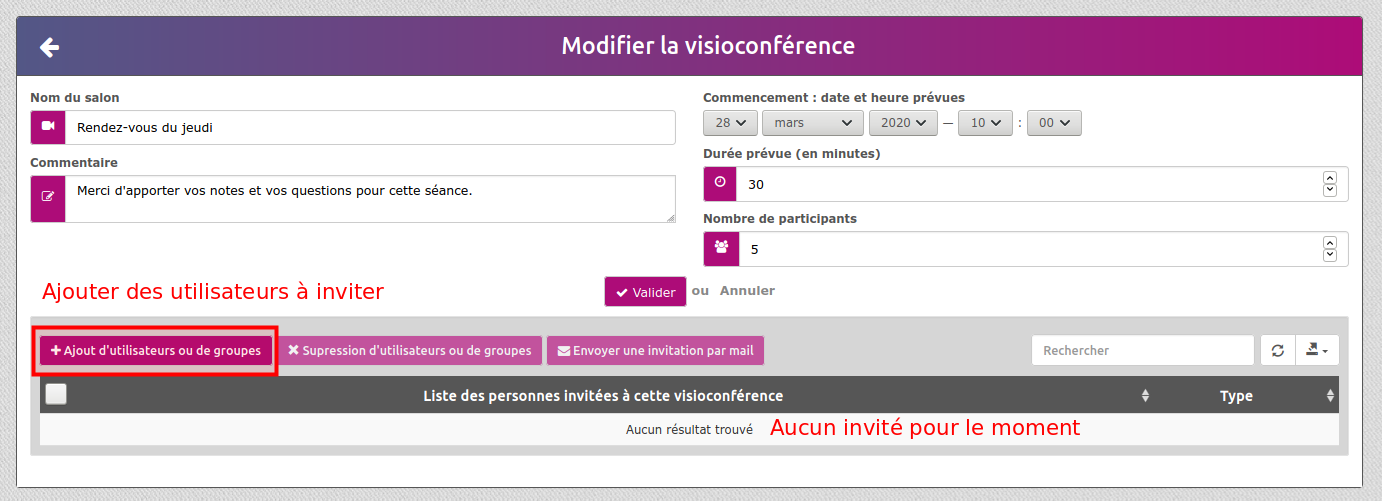Click the edit icon next to Commentaire
This screenshot has height=501, width=1382.
pos(48,198)
